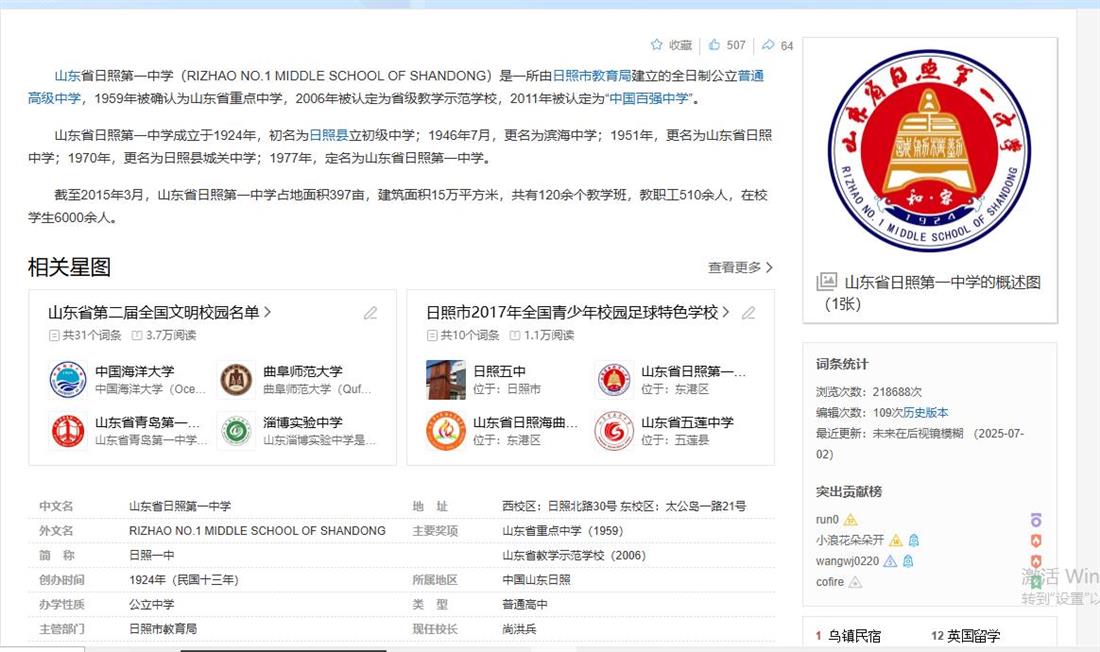1100x652 pixels.
Task: Click the 共31个词条 entry count
Action: pos(92,335)
